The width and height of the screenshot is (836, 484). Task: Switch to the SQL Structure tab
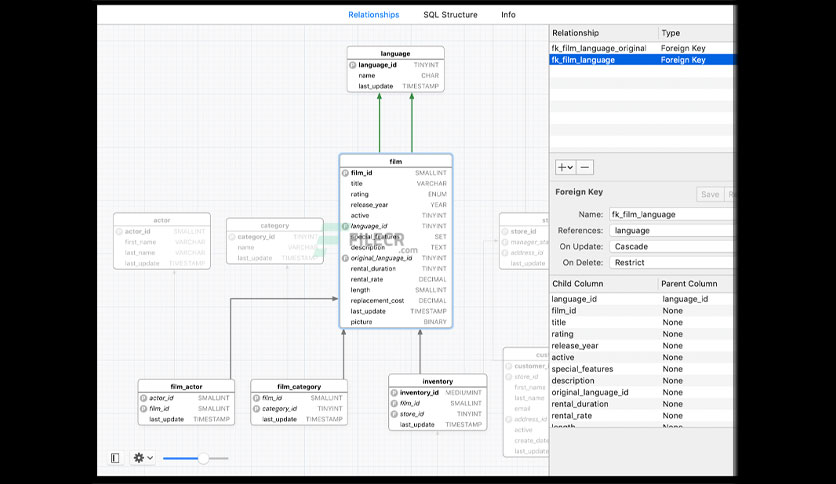(451, 15)
